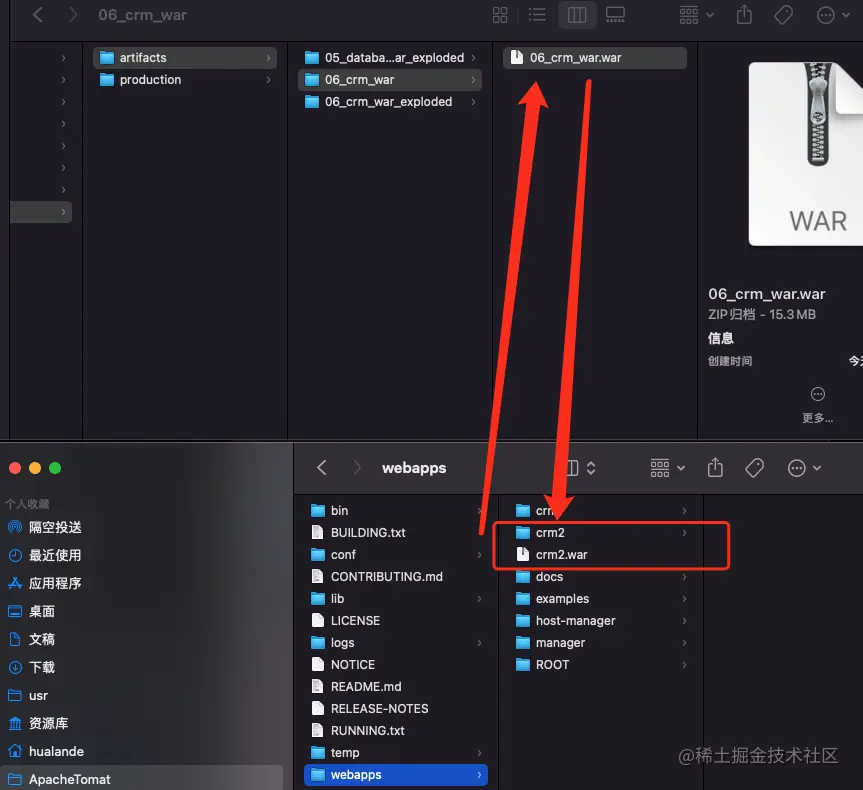
Task: Open 隔空投送 (AirDrop) in sidebar
Action: pyautogui.click(x=45, y=527)
